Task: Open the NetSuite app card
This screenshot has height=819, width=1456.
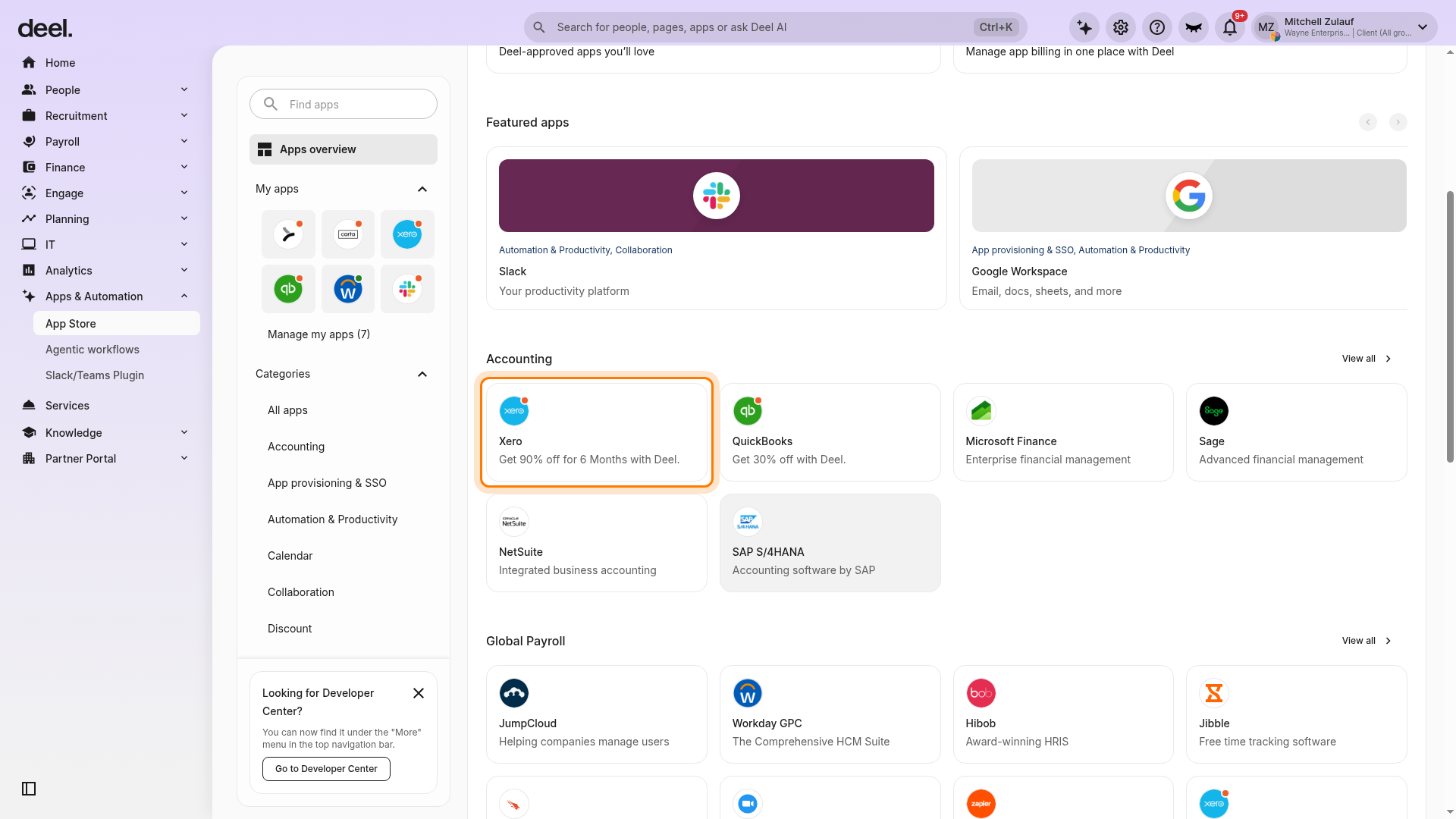Action: click(x=597, y=543)
